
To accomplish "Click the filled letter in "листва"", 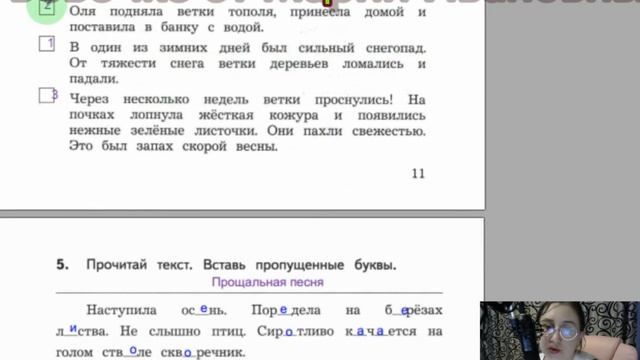I will coord(73,328).
